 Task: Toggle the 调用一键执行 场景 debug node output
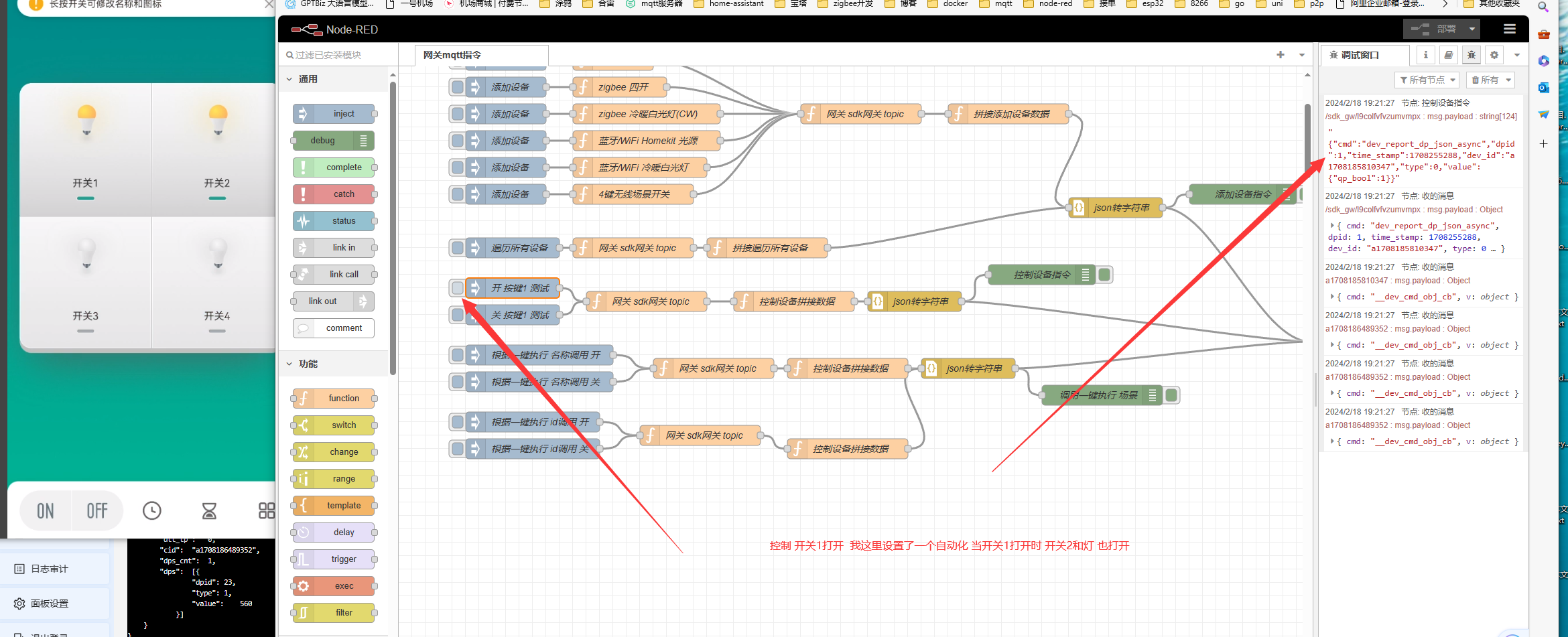pos(1171,395)
